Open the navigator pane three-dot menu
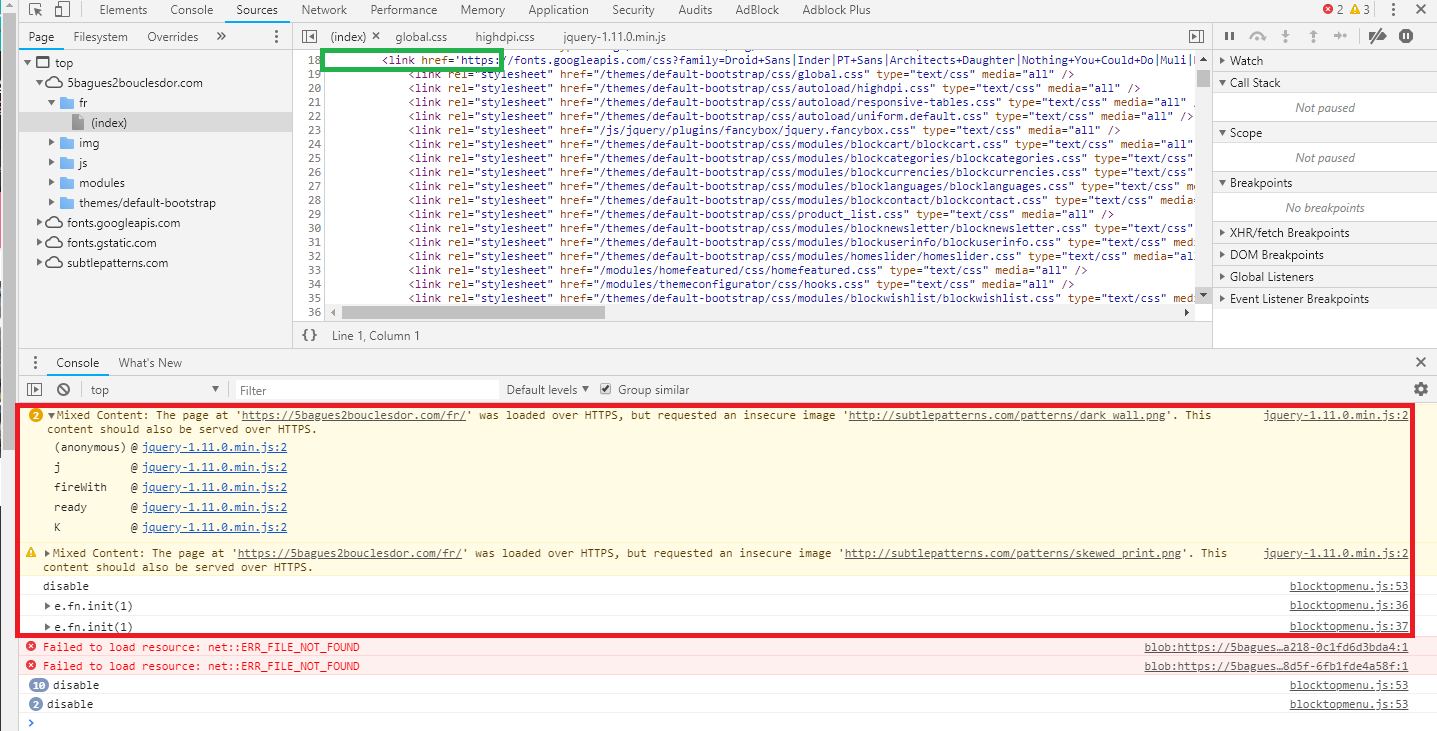The width and height of the screenshot is (1437, 731). click(x=277, y=37)
